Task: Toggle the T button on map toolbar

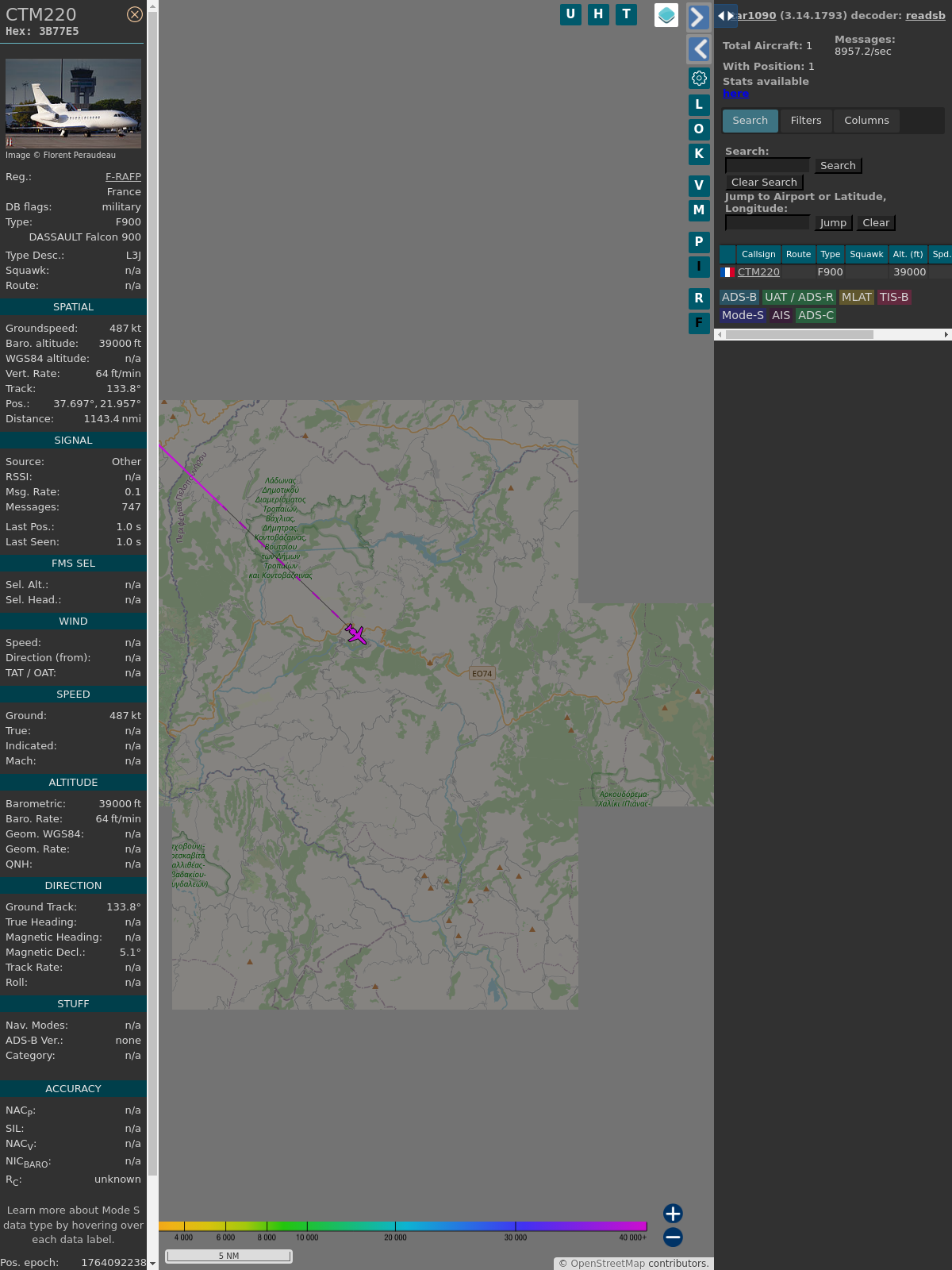Action: [627, 14]
